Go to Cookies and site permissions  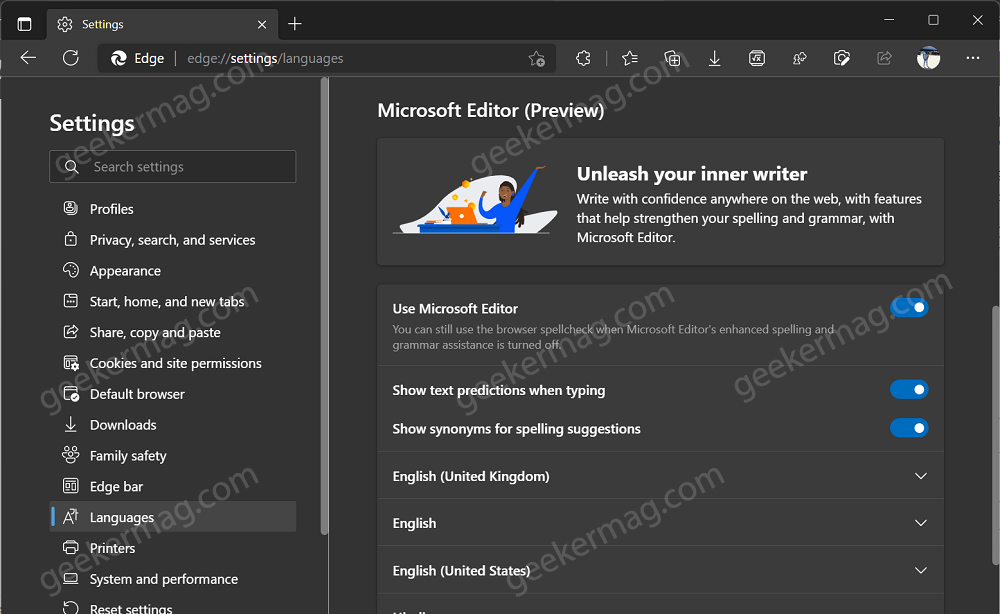(173, 363)
